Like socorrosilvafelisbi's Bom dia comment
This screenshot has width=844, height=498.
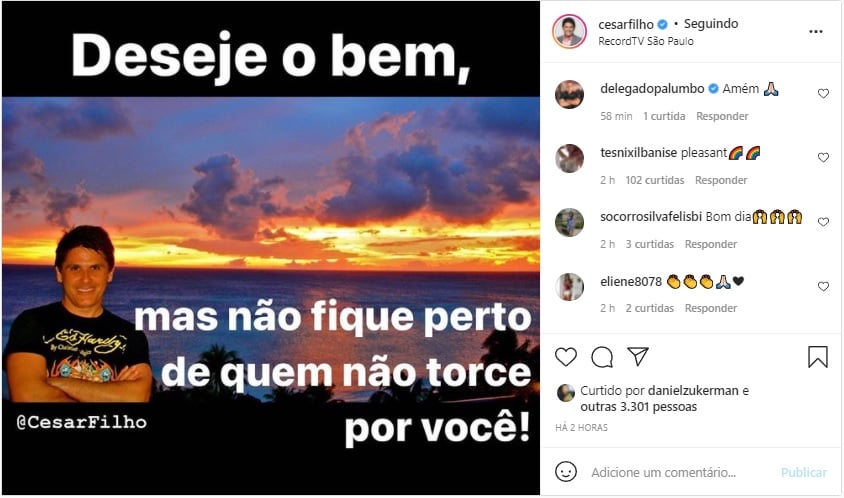pyautogui.click(x=823, y=222)
